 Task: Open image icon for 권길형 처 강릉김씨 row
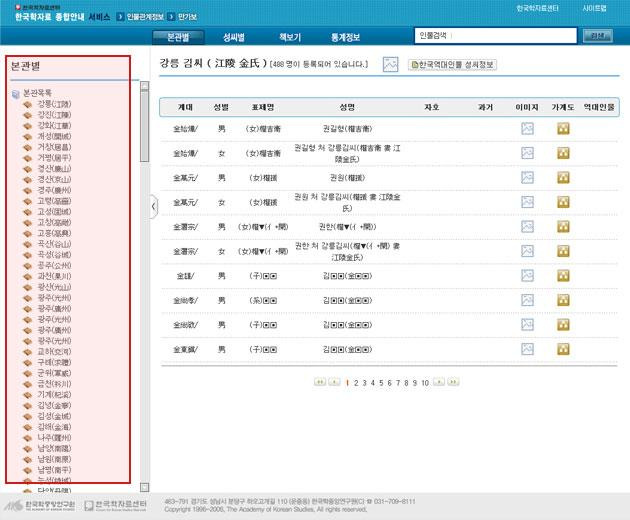tap(527, 153)
